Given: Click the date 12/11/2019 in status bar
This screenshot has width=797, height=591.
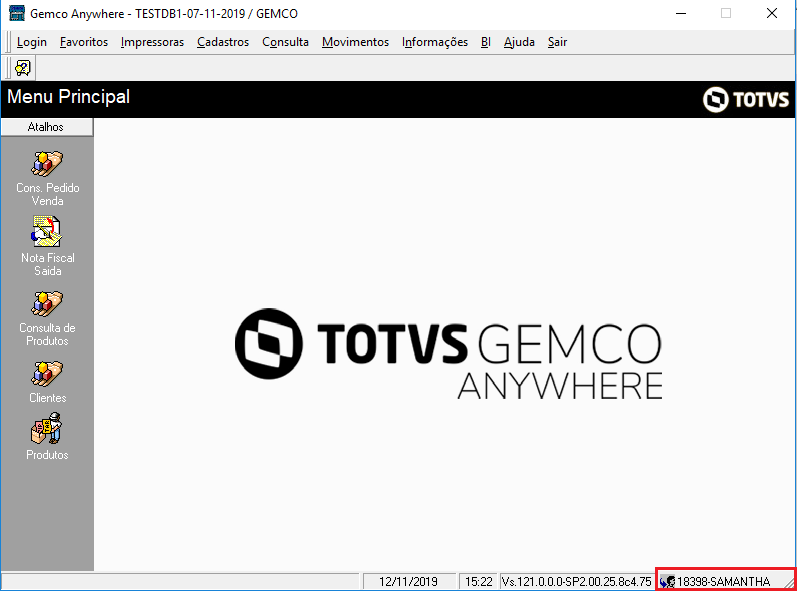Looking at the screenshot, I should (408, 581).
